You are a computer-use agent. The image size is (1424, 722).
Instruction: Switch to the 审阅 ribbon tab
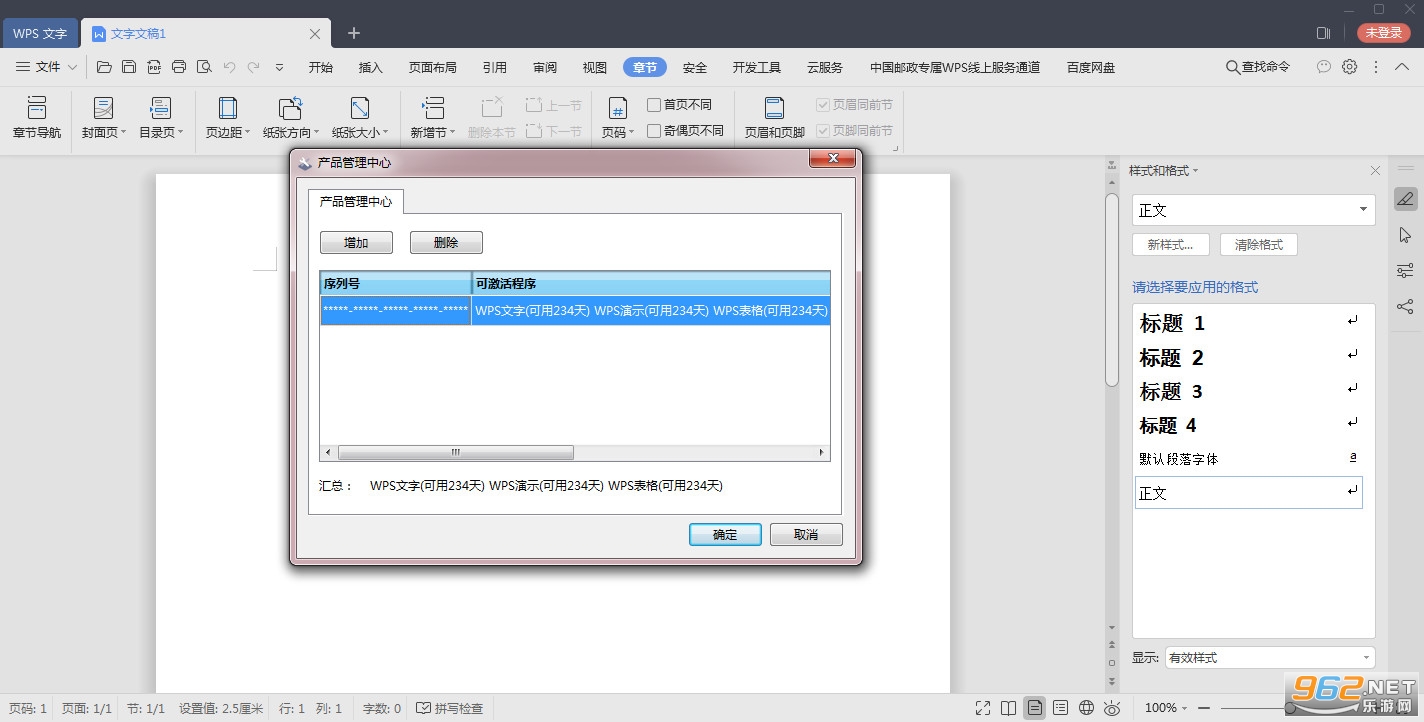click(x=545, y=67)
